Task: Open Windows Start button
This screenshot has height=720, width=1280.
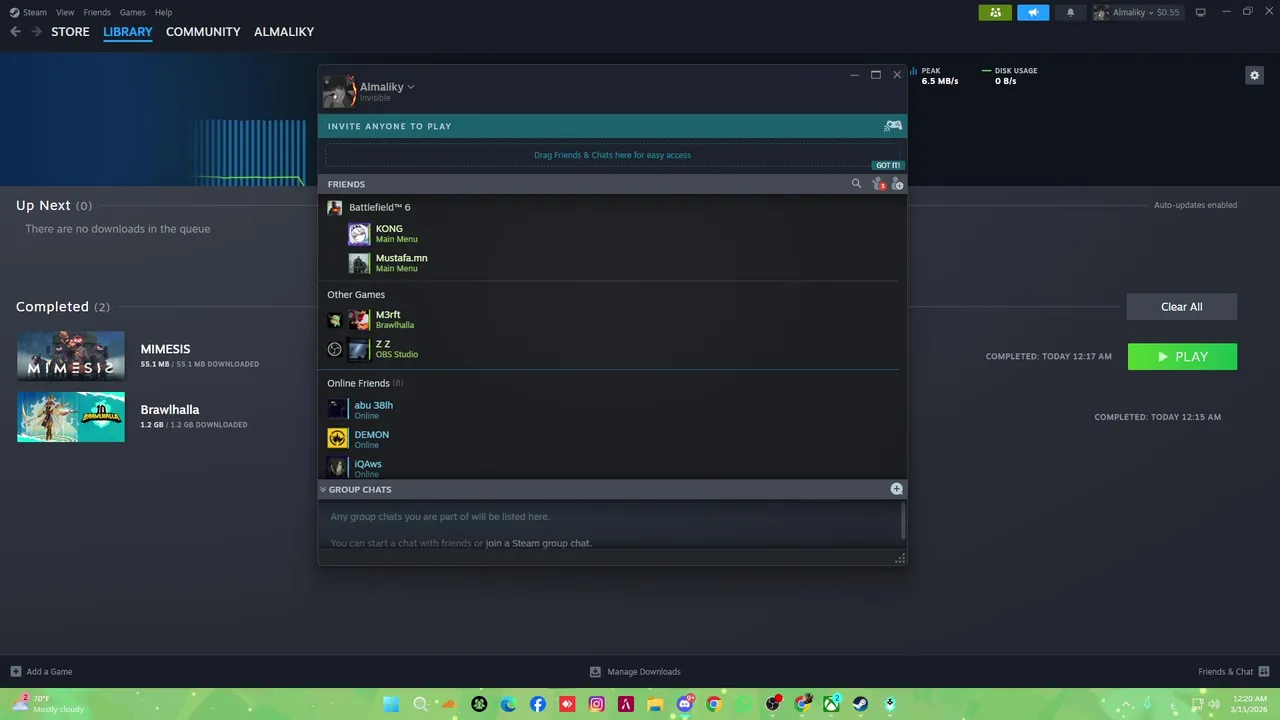Action: 391,704
